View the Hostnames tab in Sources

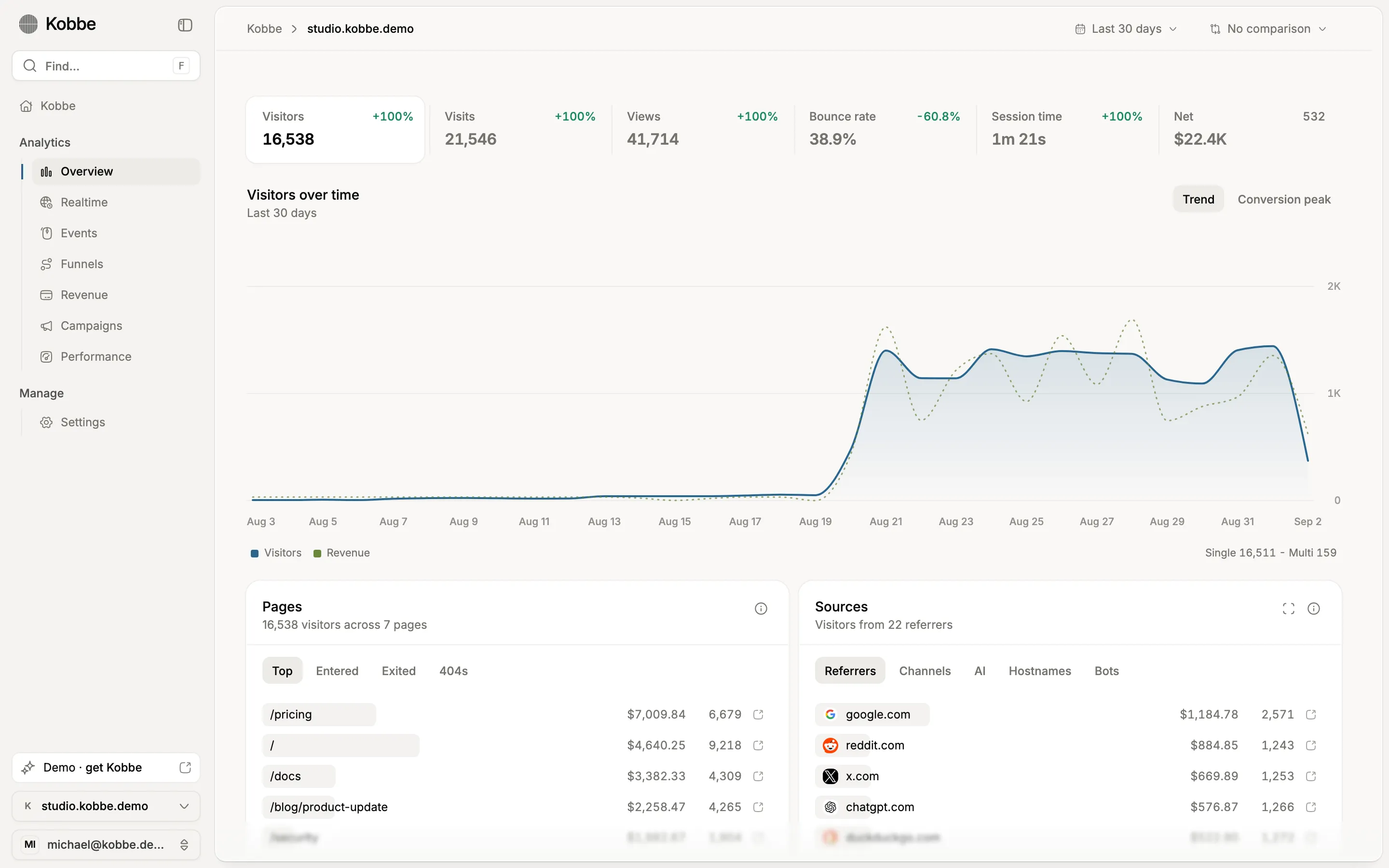[1039, 670]
